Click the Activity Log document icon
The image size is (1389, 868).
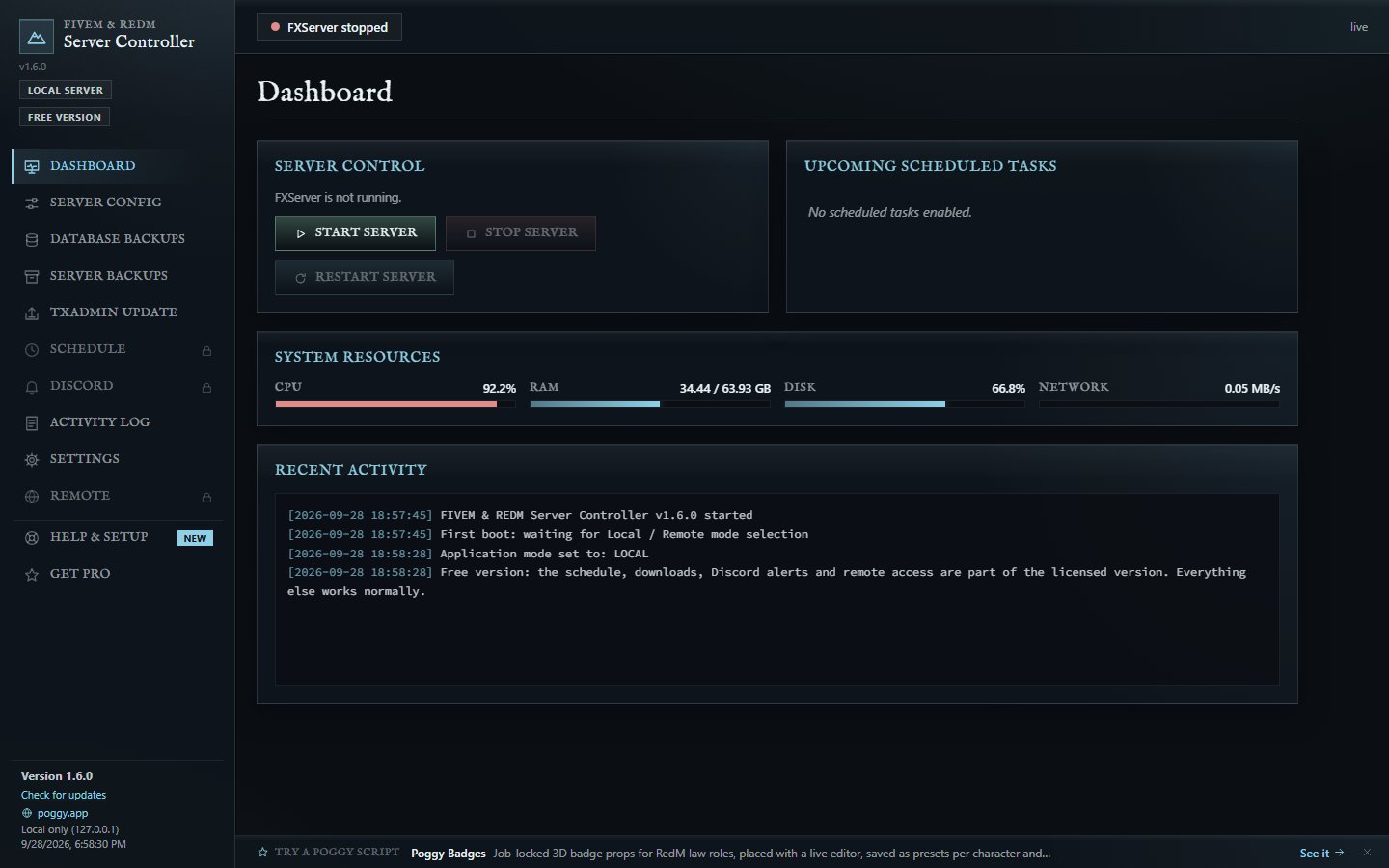coord(32,422)
